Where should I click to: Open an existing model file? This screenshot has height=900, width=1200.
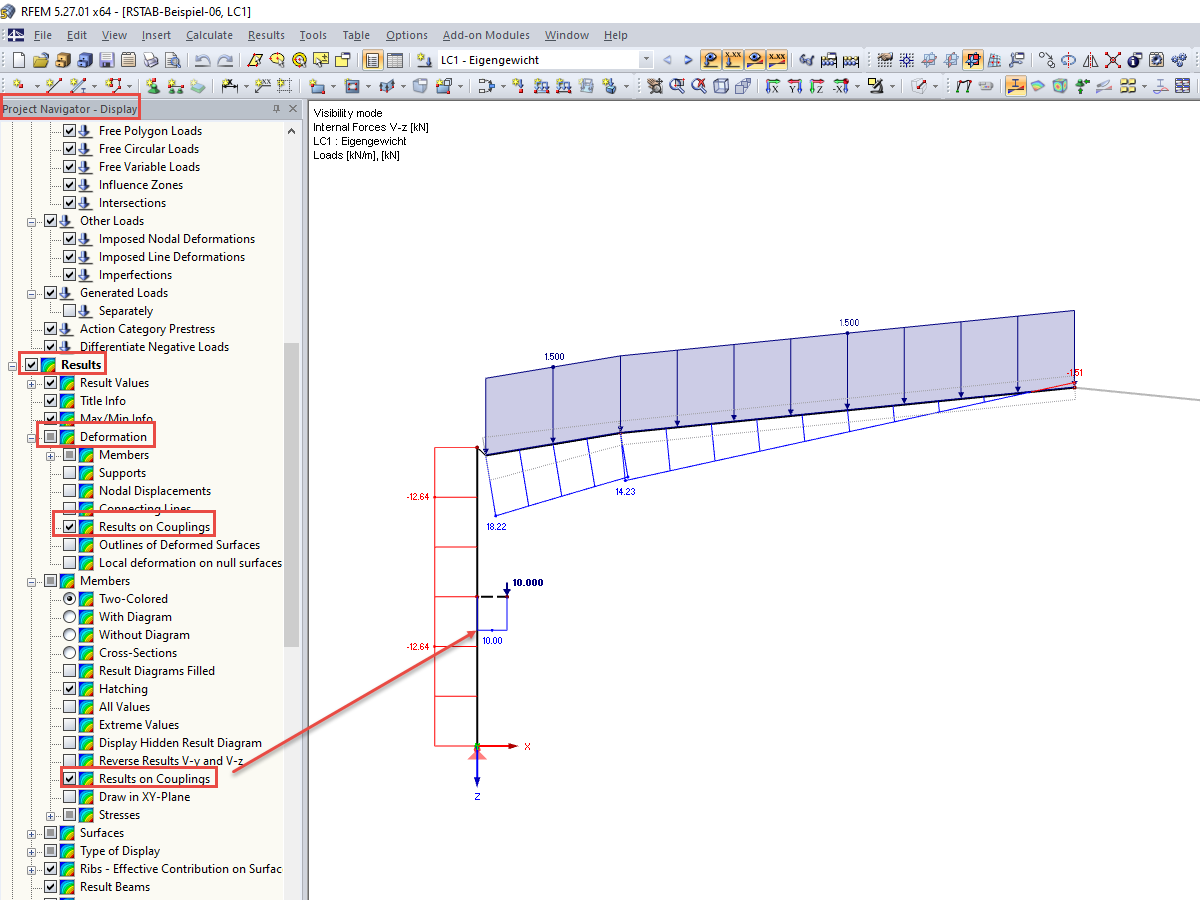(x=39, y=59)
